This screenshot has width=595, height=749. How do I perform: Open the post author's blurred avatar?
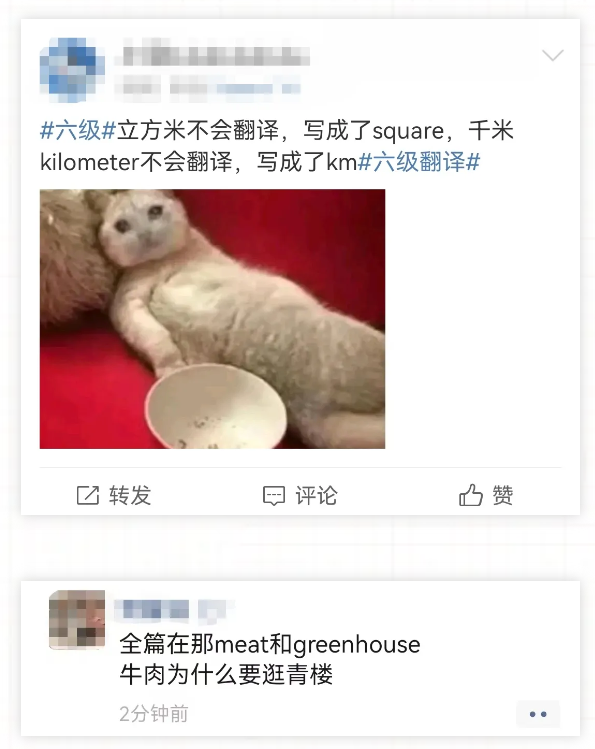pyautogui.click(x=72, y=70)
